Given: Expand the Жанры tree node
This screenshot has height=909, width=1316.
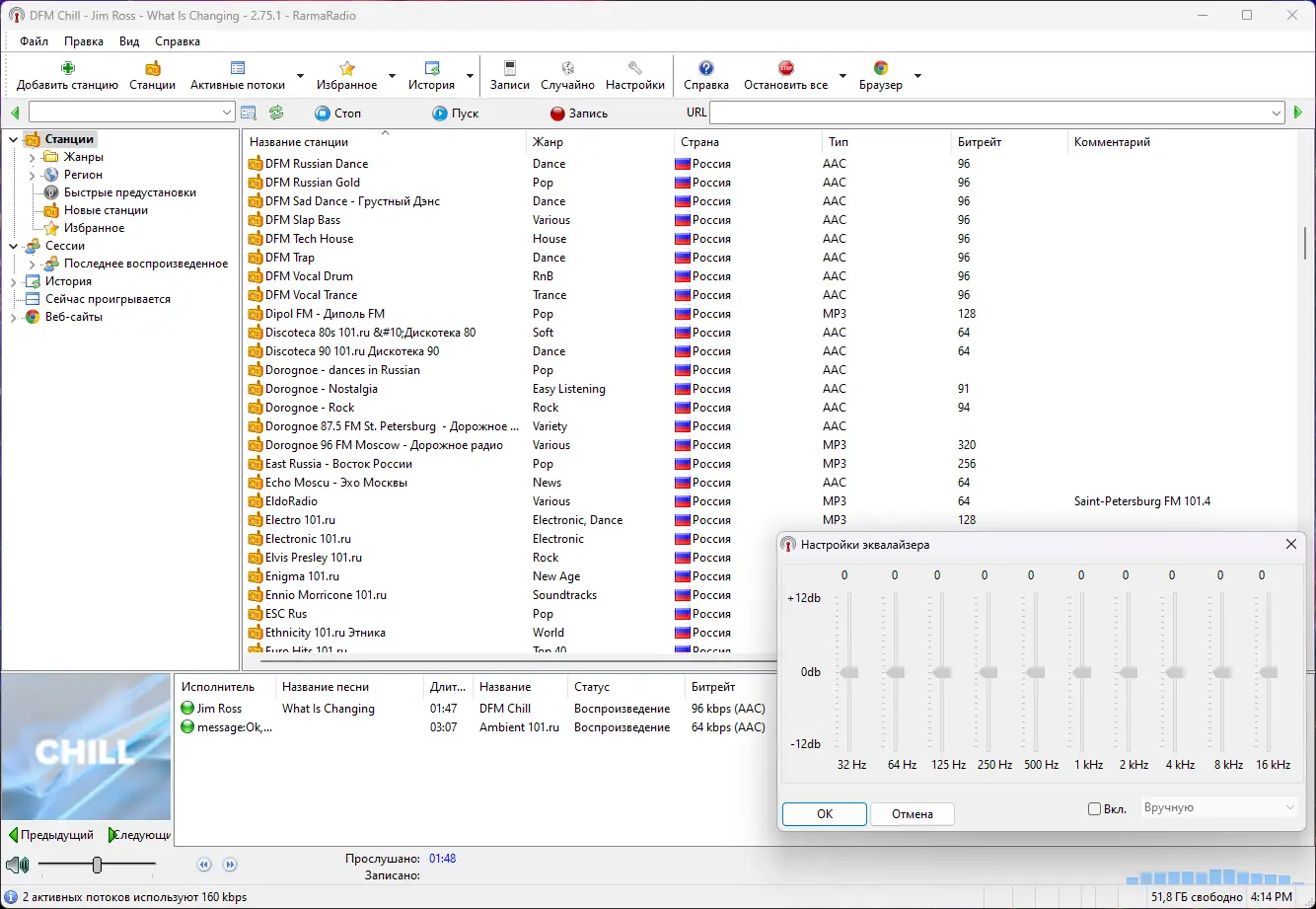Looking at the screenshot, I should pos(32,157).
